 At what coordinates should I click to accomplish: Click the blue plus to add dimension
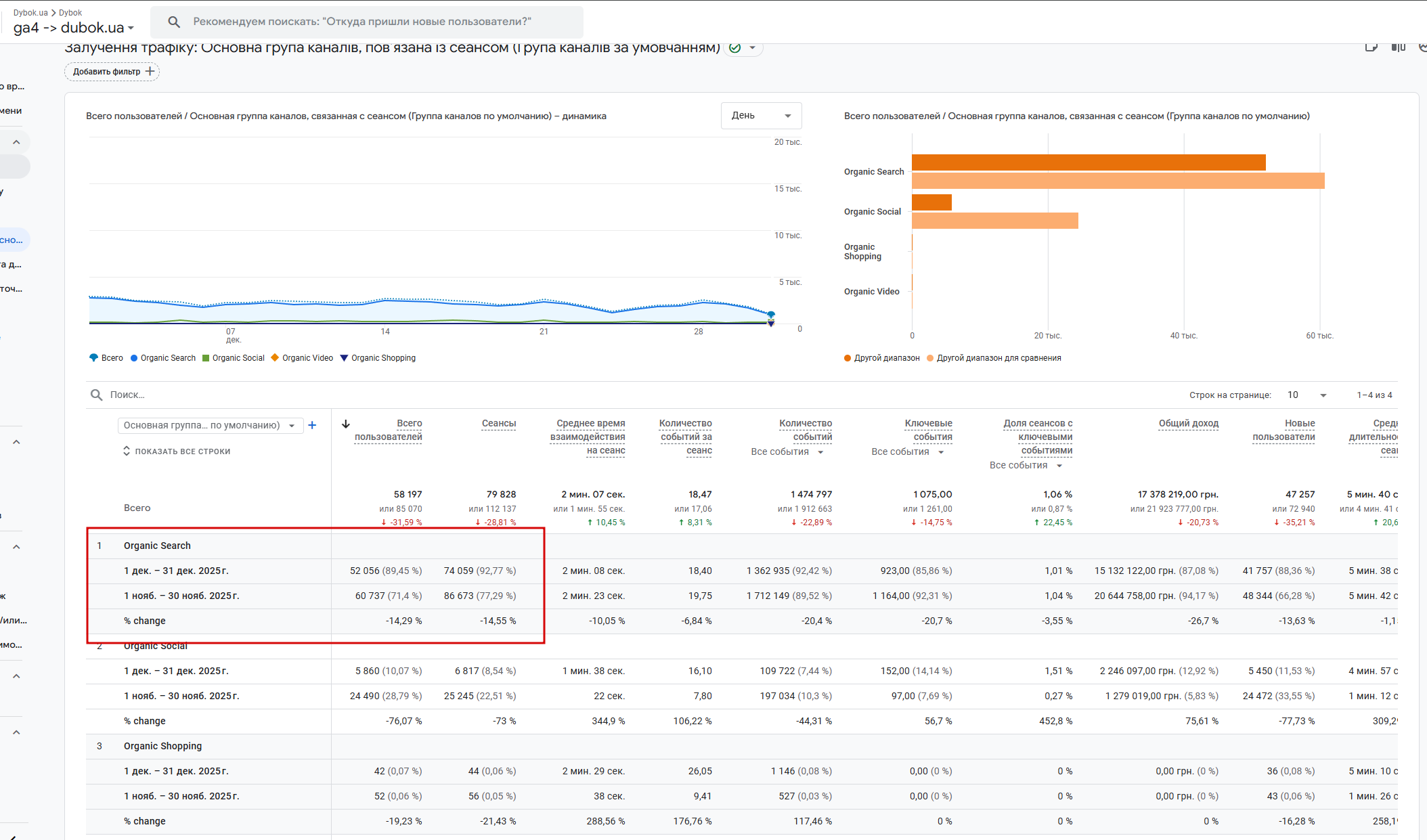click(x=312, y=425)
